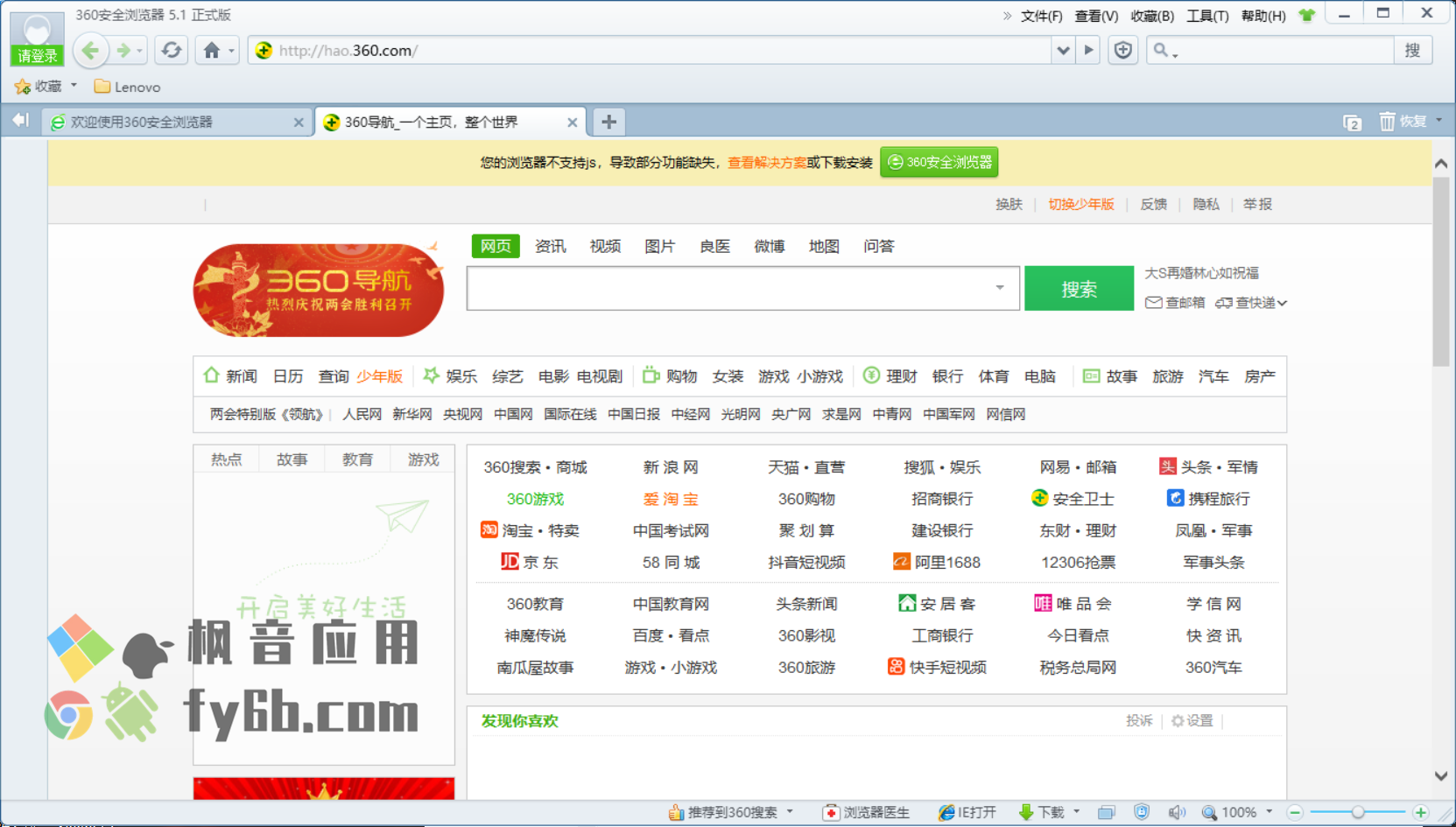
Task: Expand the 恢复 dropdown arrow
Action: click(1438, 121)
